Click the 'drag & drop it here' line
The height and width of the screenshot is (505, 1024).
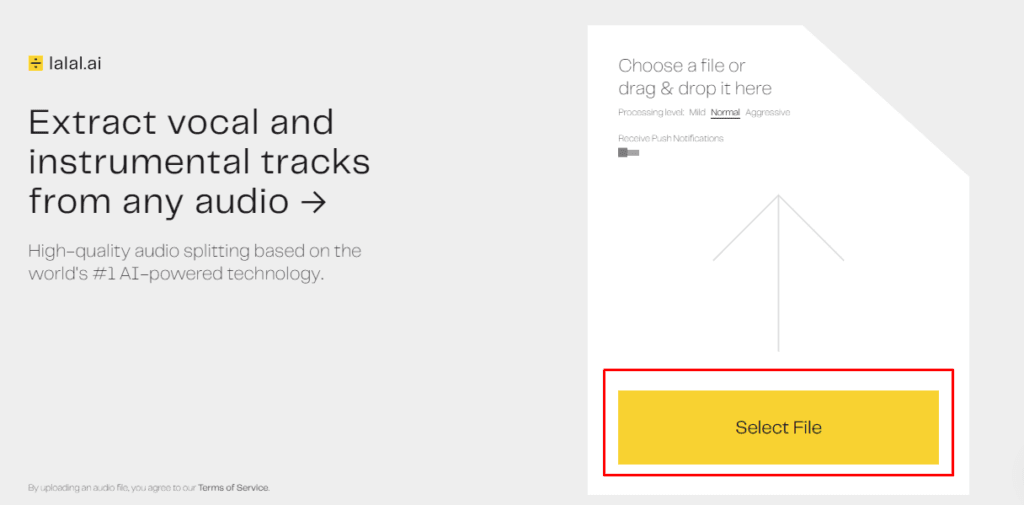tap(695, 88)
